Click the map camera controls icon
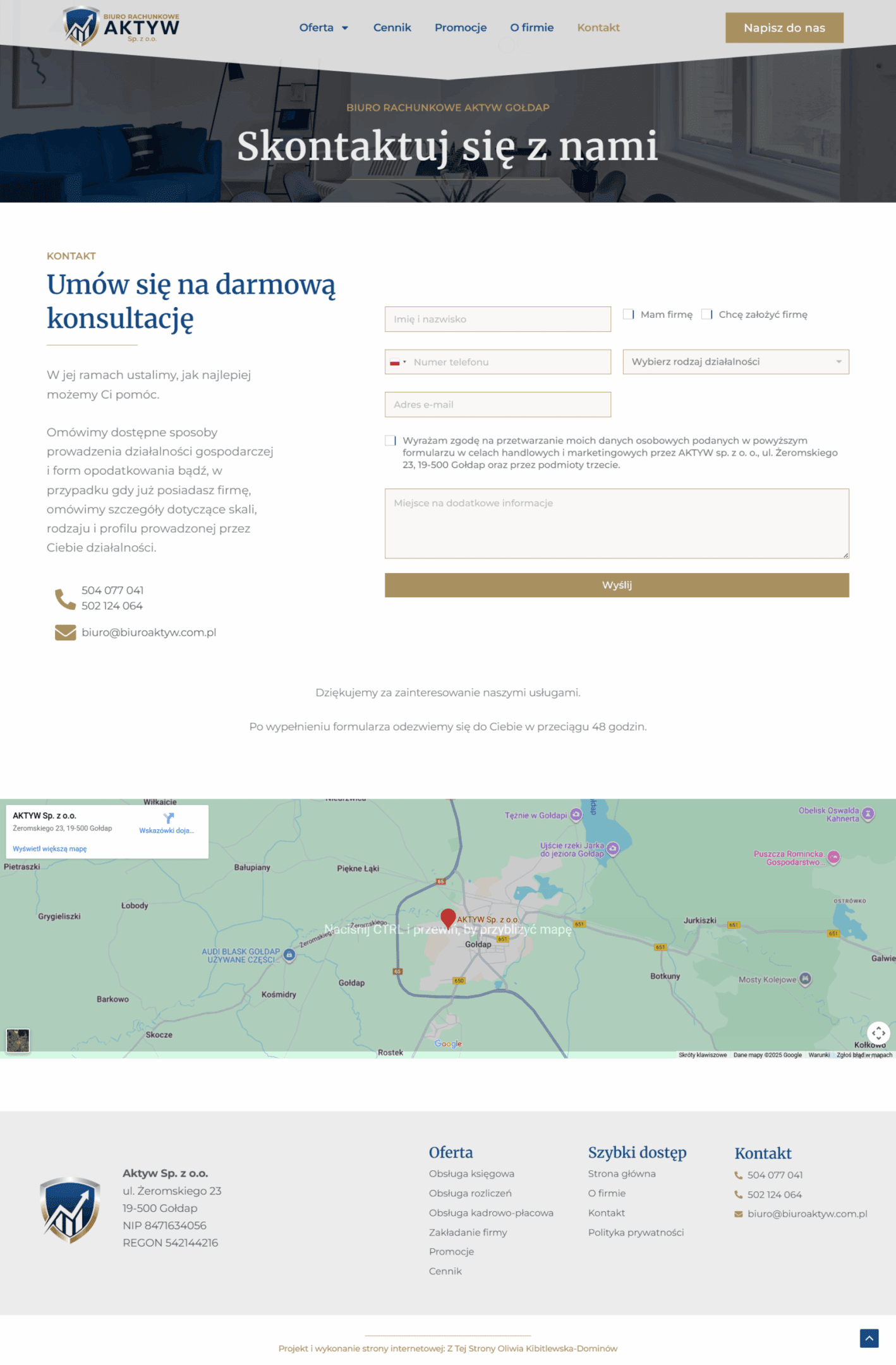The image size is (896, 1365). pos(878,1033)
